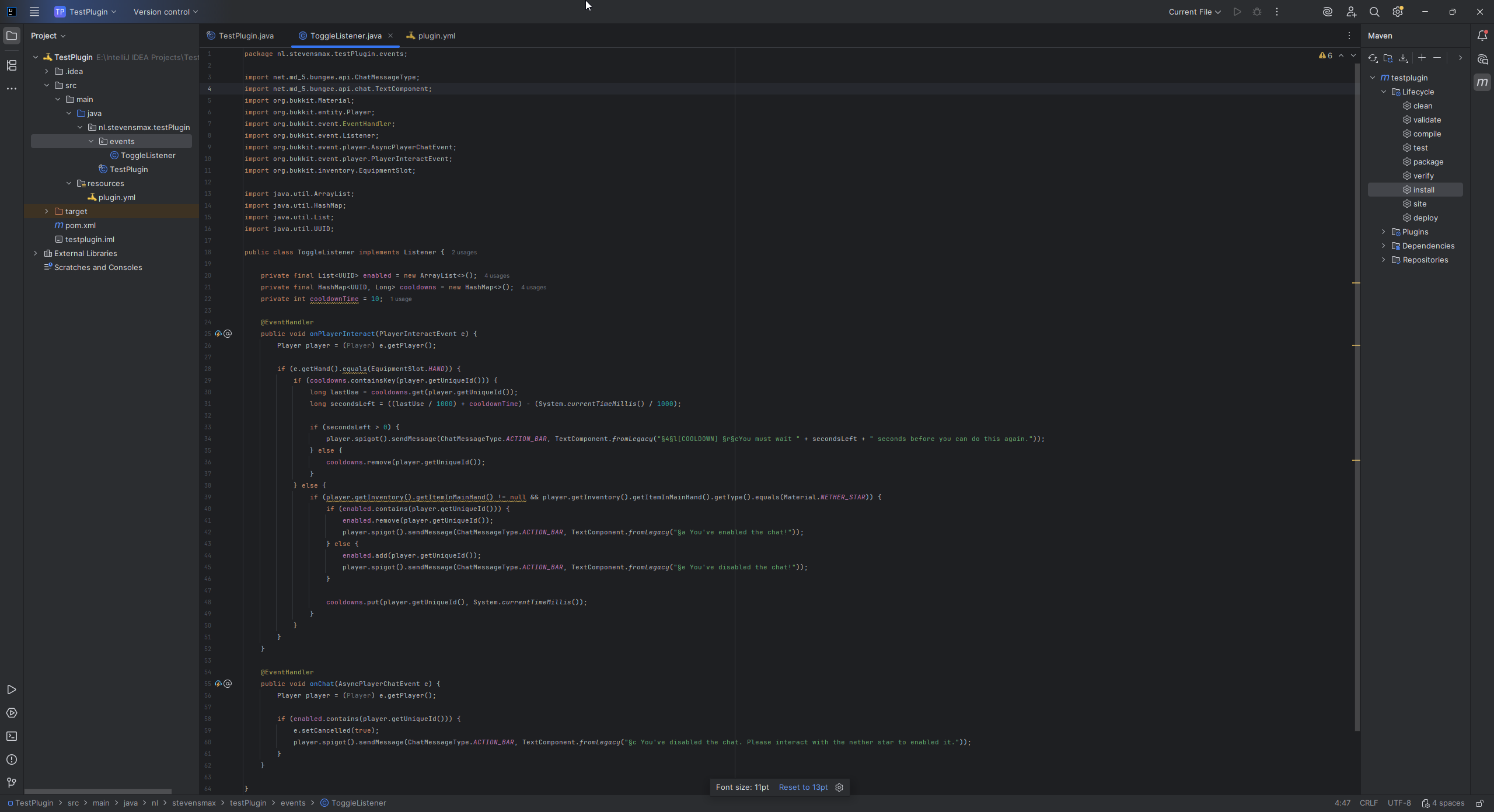Expand the Maven Plugins node
This screenshot has width=1494, height=812.
(1384, 232)
